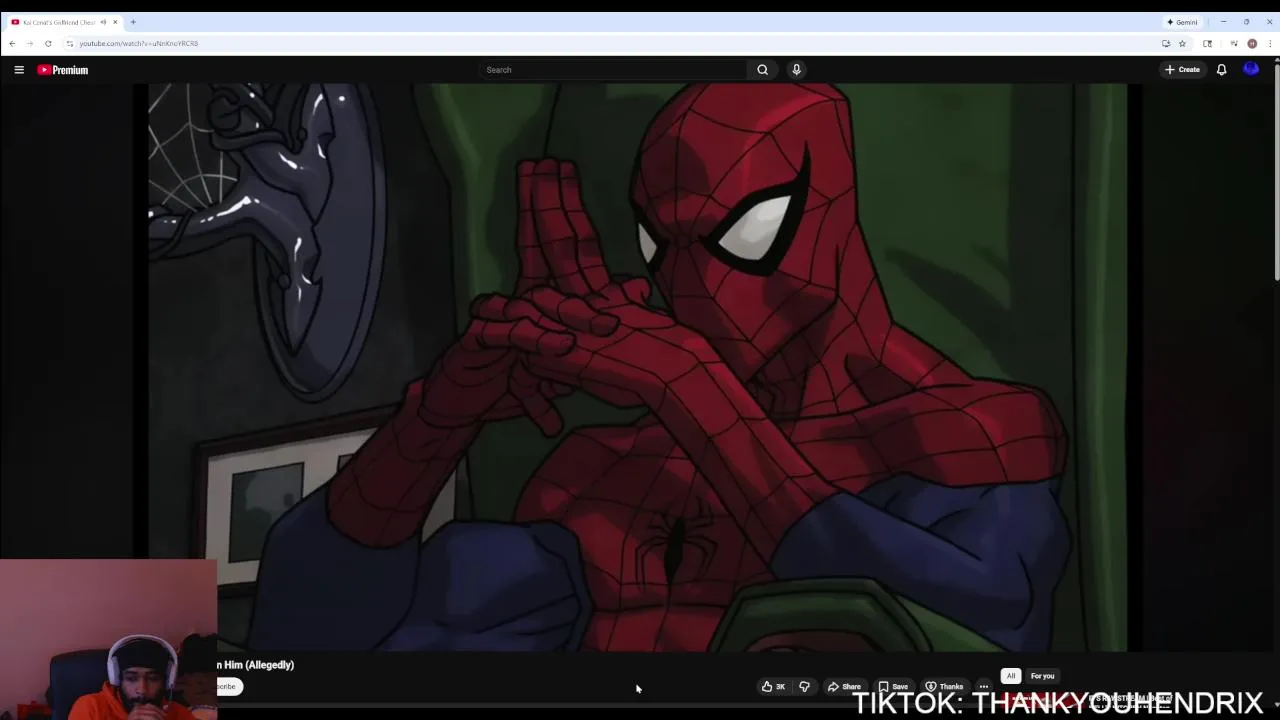Image resolution: width=1280 pixels, height=720 pixels.
Task: Start voice search with microphone icon
Action: coord(796,70)
